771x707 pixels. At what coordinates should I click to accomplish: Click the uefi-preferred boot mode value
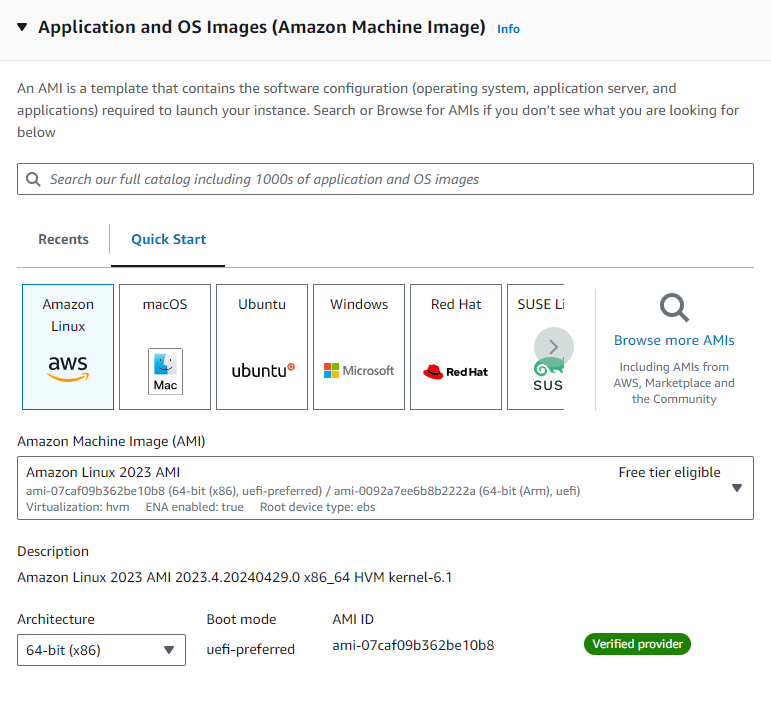250,649
